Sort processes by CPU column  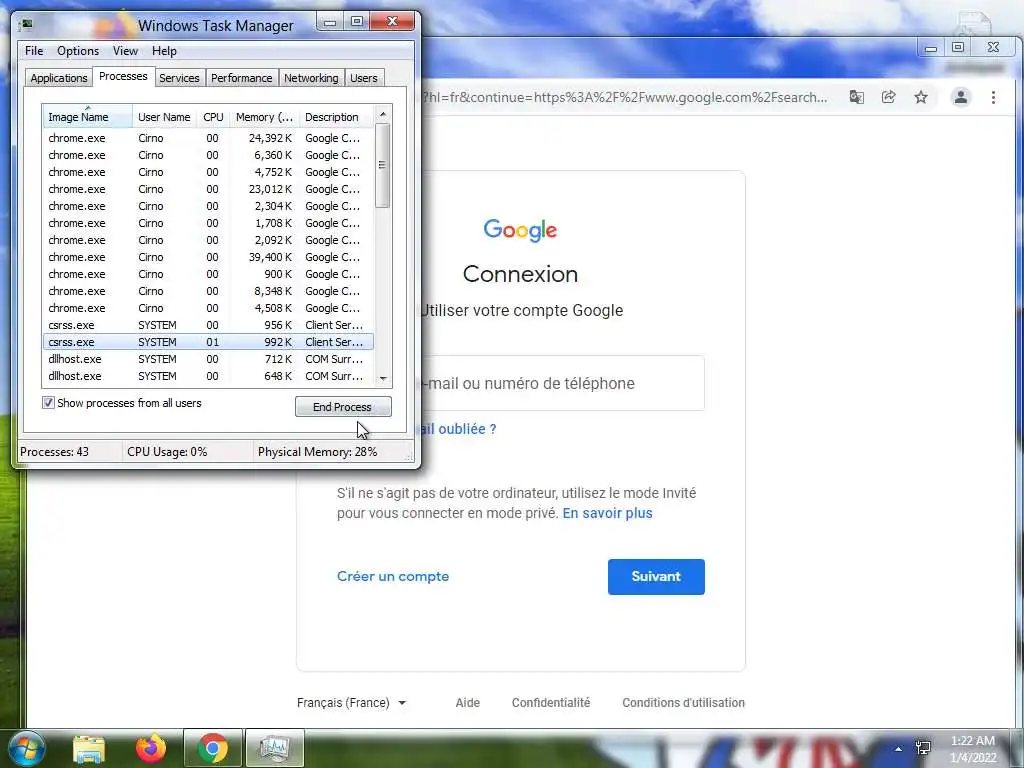point(213,117)
